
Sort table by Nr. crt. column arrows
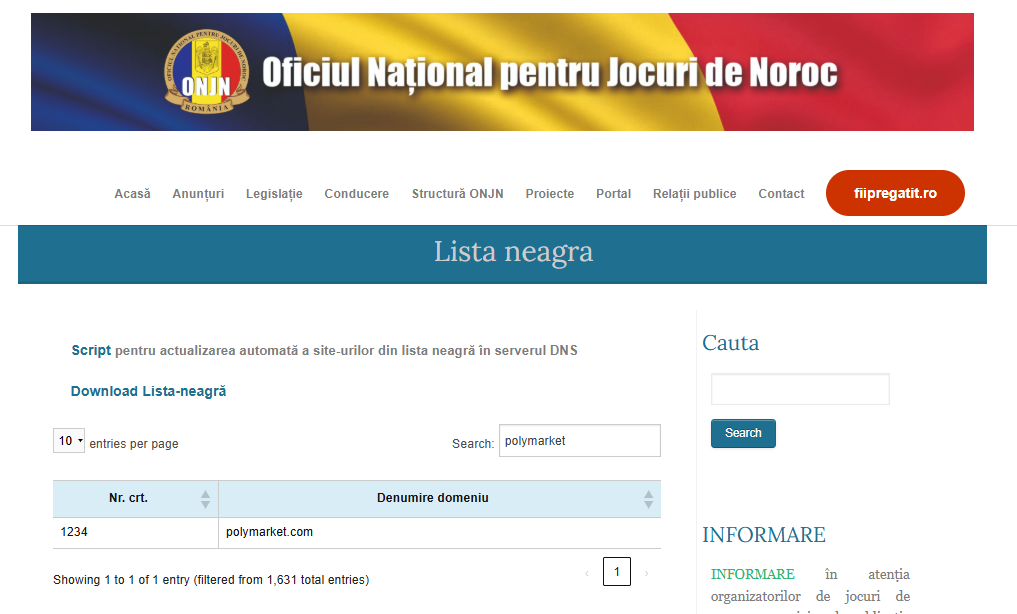205,498
